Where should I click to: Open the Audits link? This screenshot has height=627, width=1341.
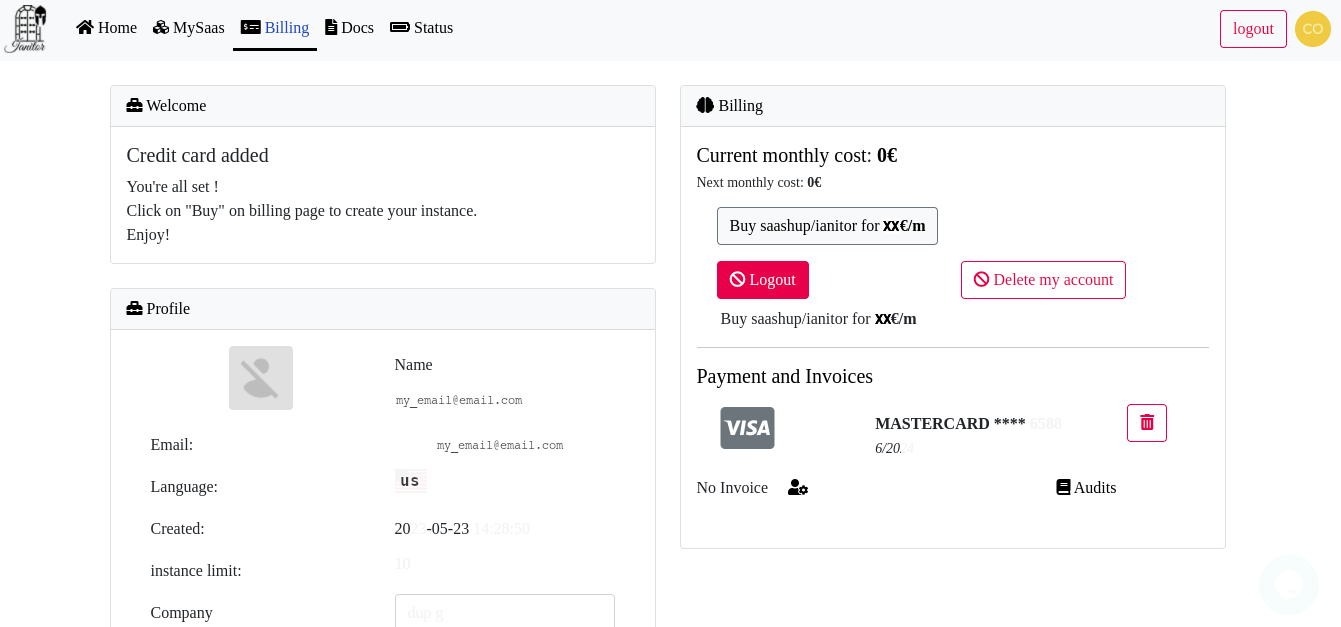click(1086, 488)
